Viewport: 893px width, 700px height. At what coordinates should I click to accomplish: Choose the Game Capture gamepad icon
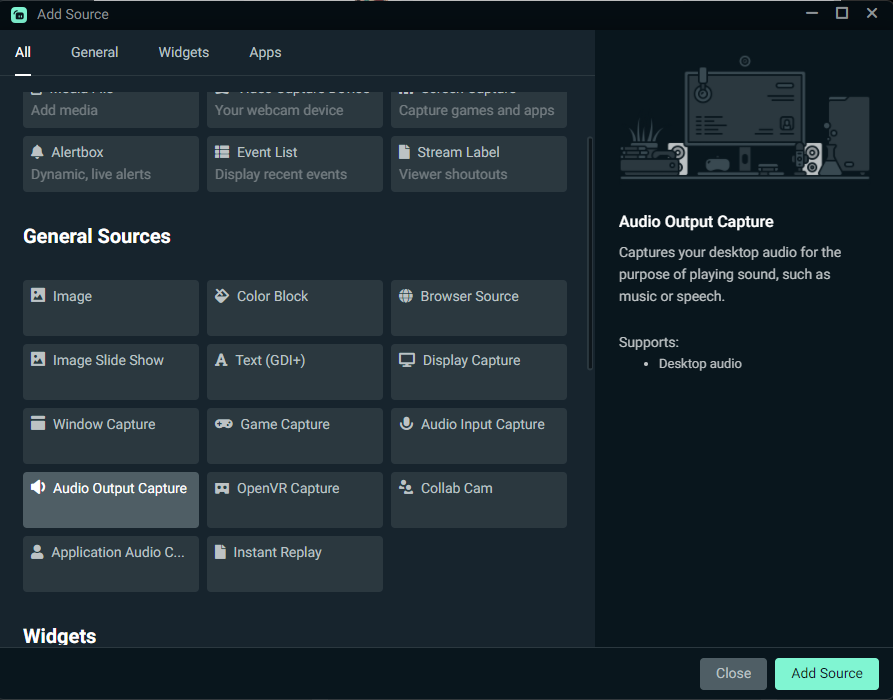coord(223,424)
